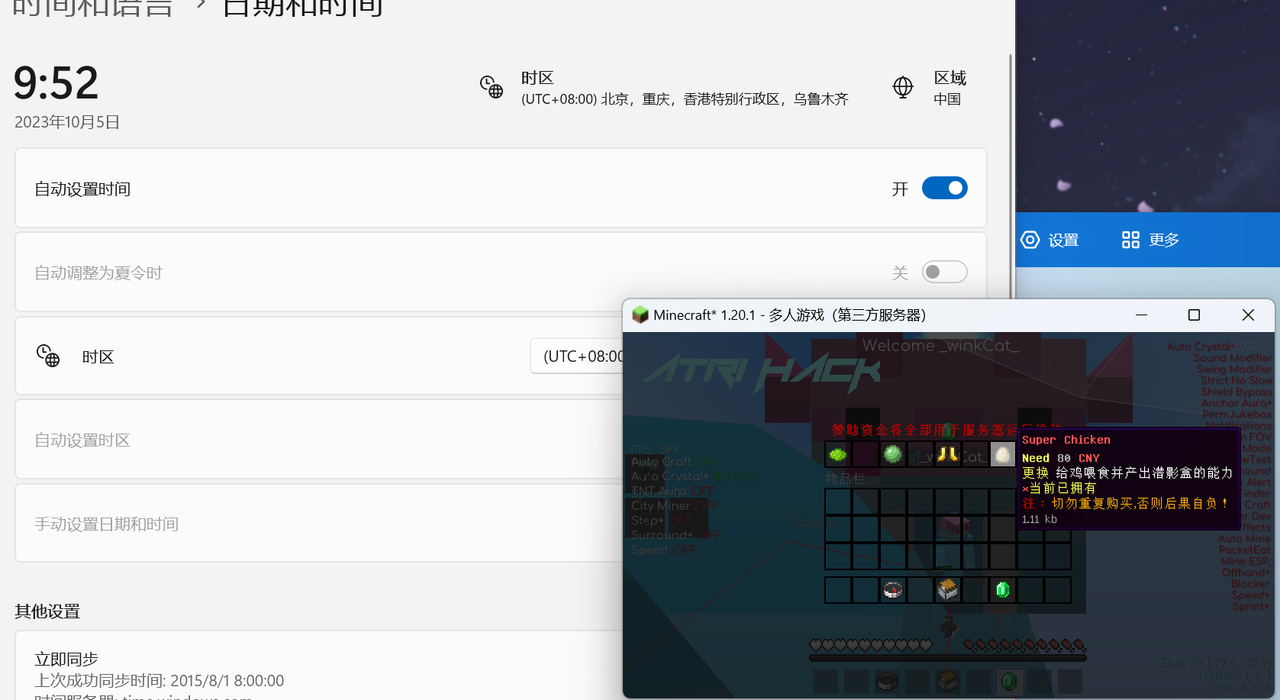The width and height of the screenshot is (1280, 700).
Task: Click Sound Modifier in module list
Action: [x=1233, y=358]
